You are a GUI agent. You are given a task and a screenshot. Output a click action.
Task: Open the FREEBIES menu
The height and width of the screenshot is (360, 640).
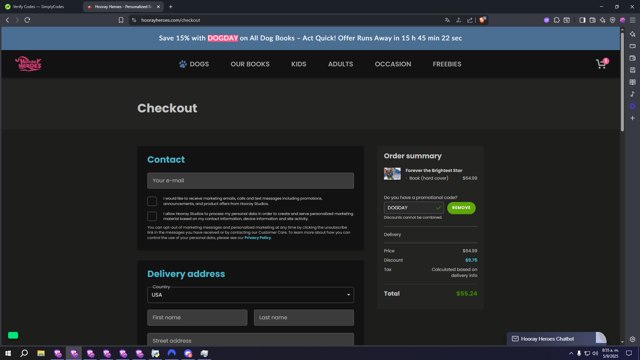pos(447,64)
